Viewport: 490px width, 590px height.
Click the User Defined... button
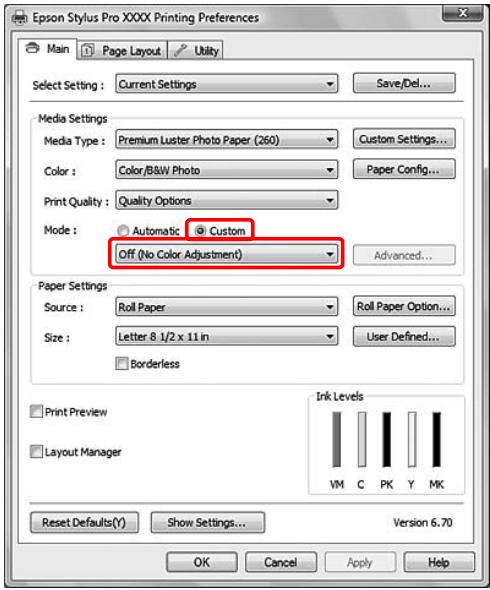tap(404, 336)
